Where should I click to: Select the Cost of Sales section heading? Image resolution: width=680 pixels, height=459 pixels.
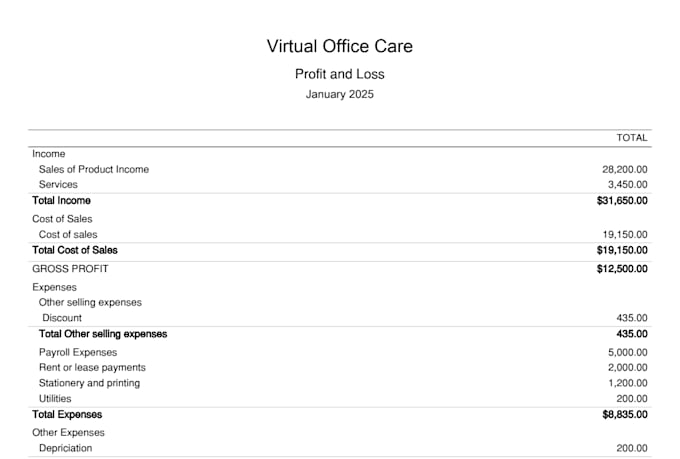coord(62,219)
